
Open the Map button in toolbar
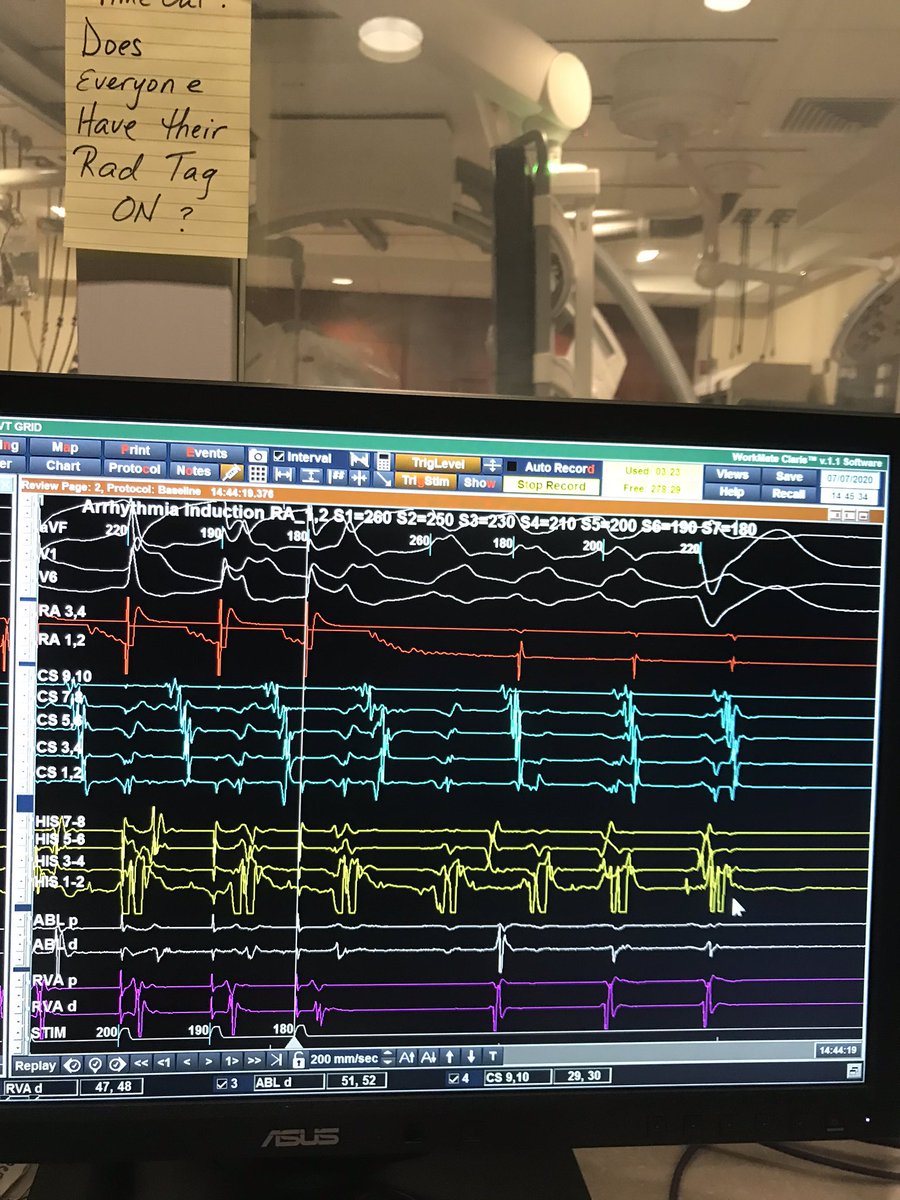[65, 448]
